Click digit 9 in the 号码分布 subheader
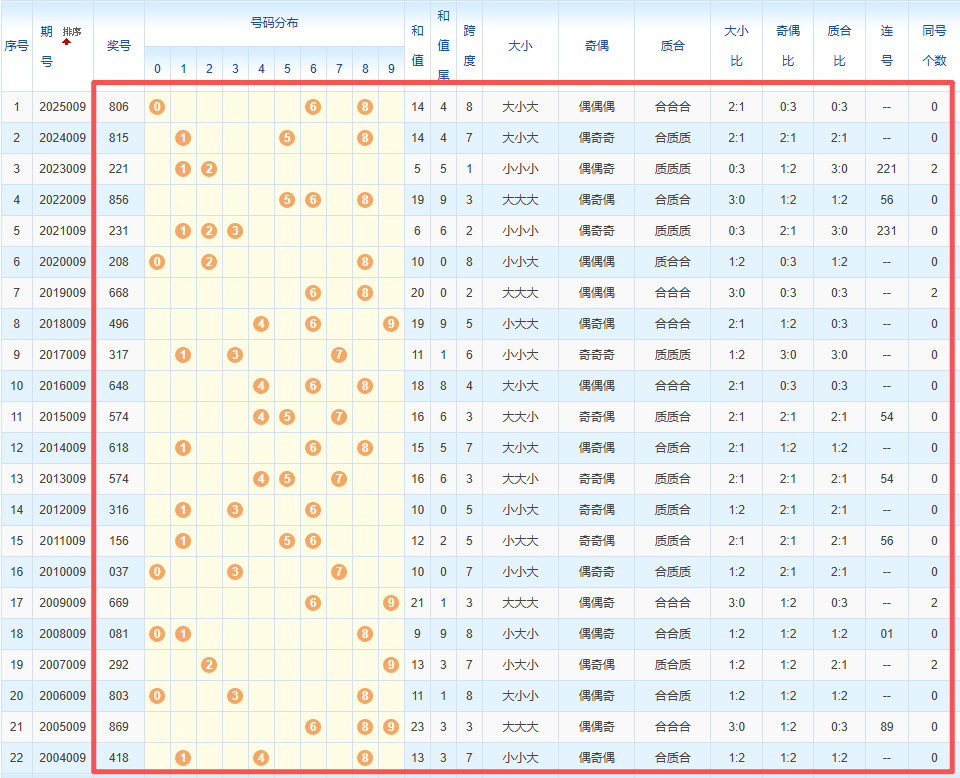The height and width of the screenshot is (778, 960). 391,69
